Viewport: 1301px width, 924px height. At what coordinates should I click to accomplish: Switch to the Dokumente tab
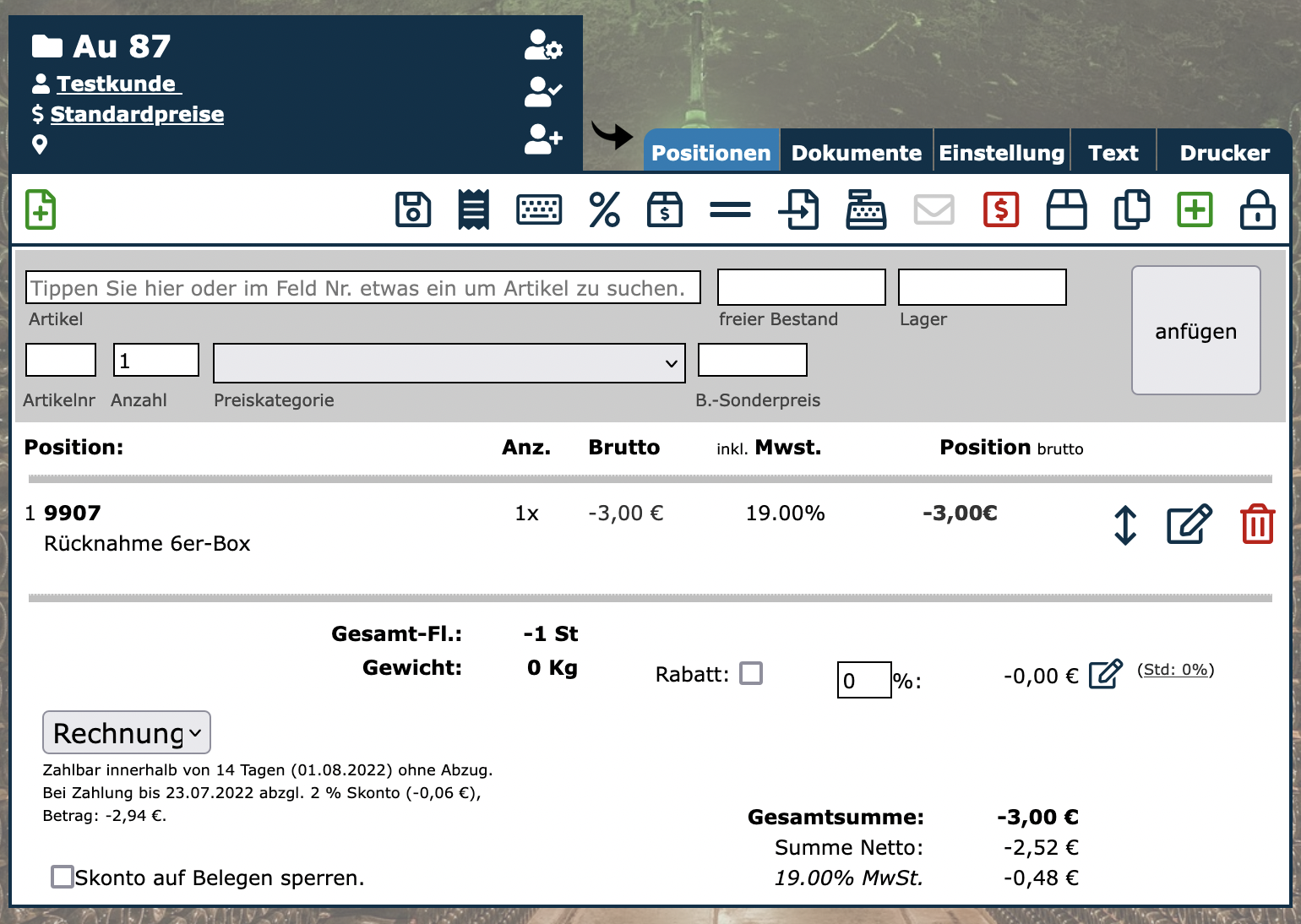click(x=856, y=153)
